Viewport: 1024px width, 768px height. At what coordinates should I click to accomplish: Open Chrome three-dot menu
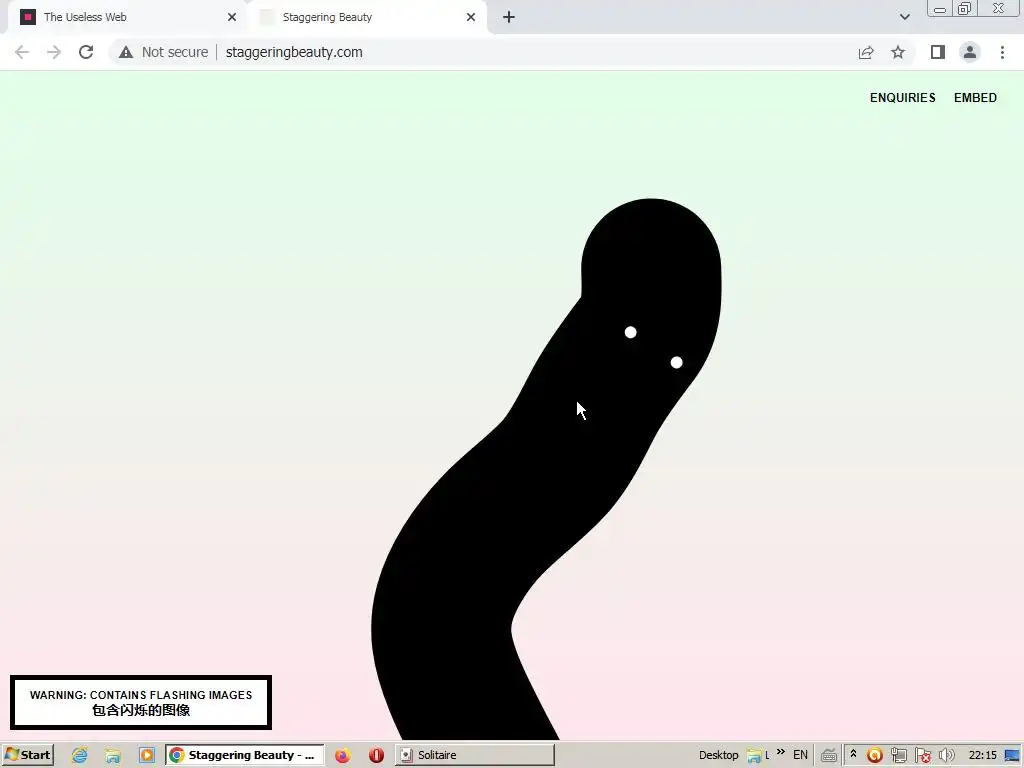coord(1002,52)
